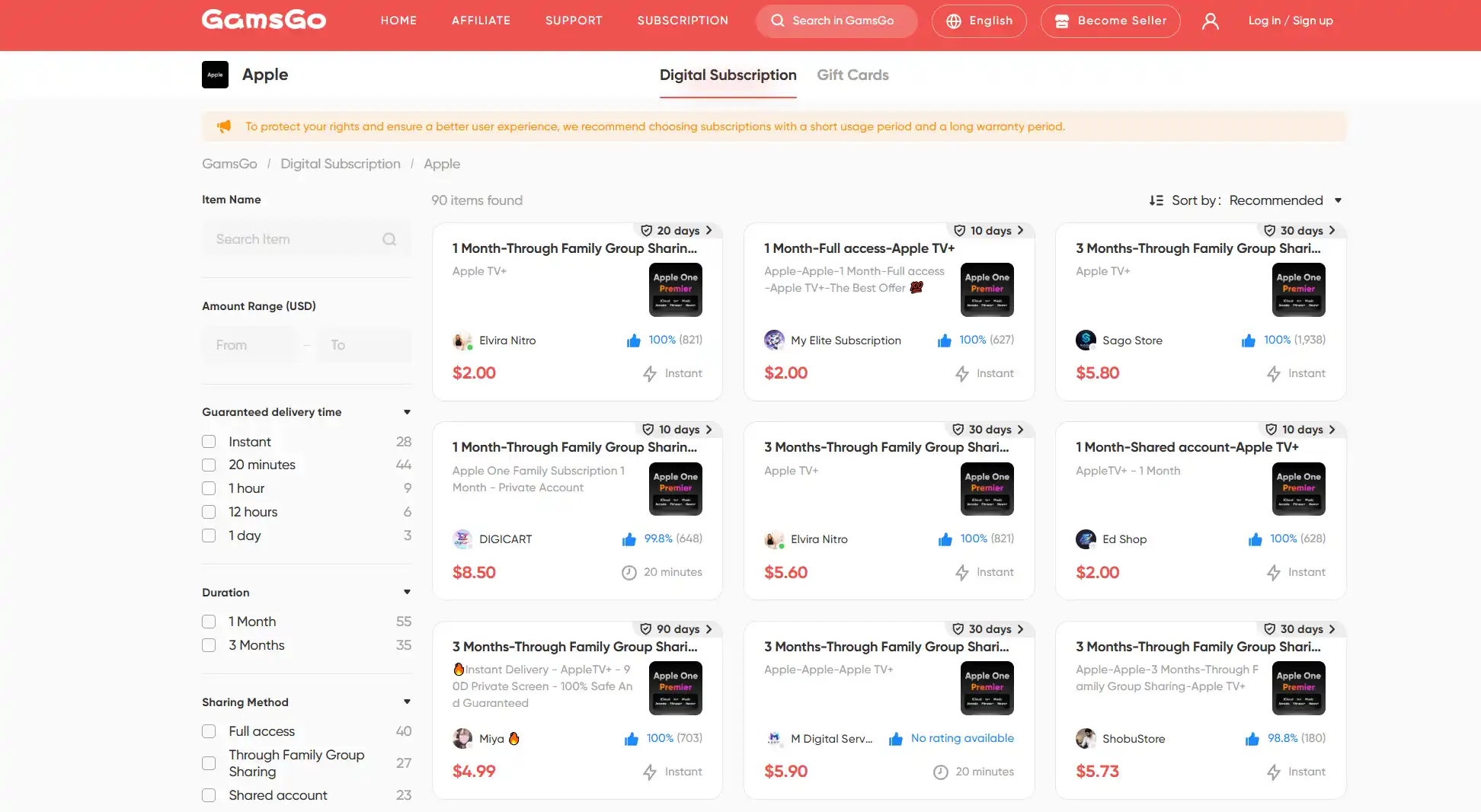This screenshot has width=1481, height=812.
Task: Click lightning Instant icon on $5.80 listing
Action: click(1274, 373)
